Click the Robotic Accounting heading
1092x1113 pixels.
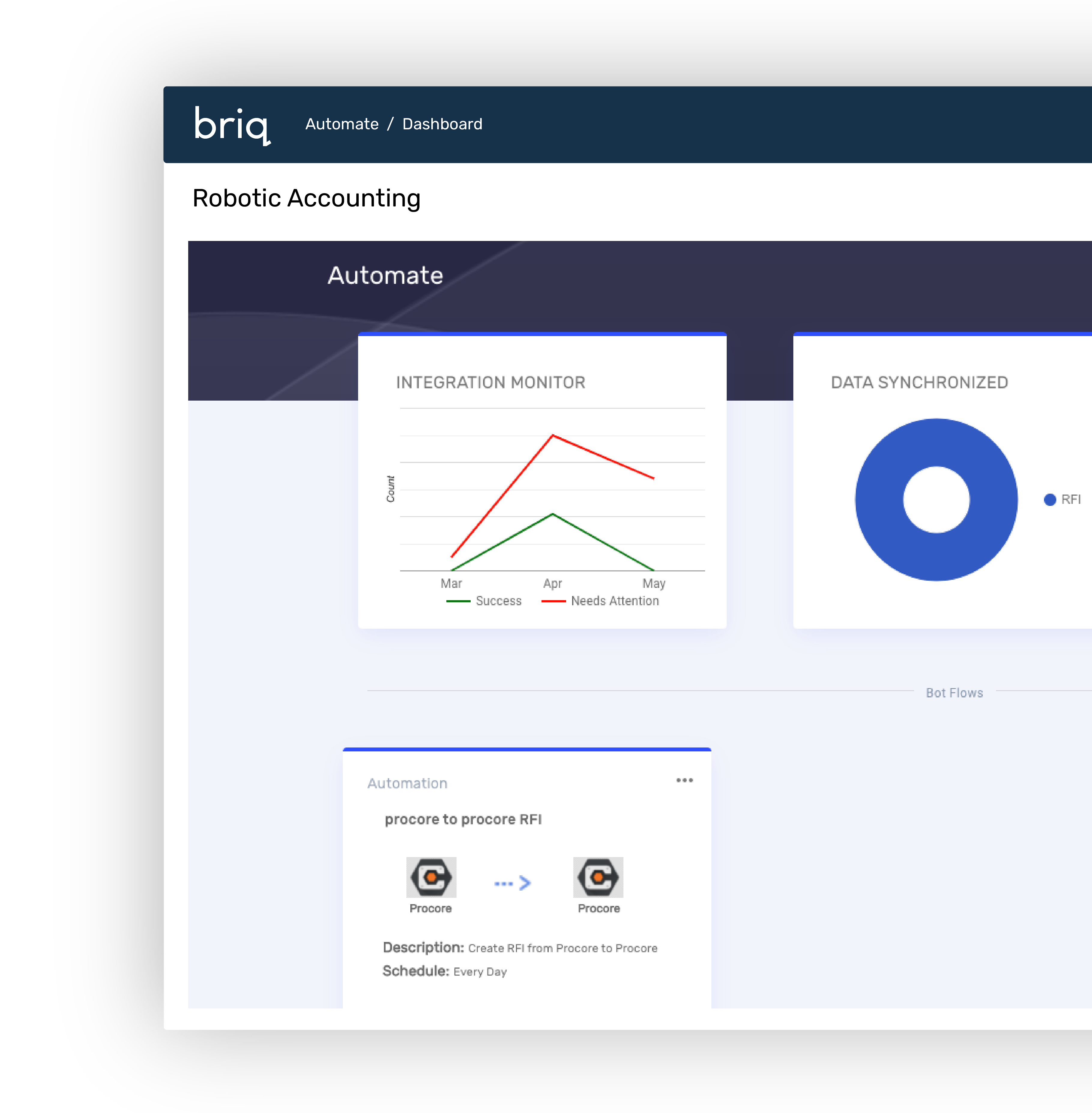306,198
